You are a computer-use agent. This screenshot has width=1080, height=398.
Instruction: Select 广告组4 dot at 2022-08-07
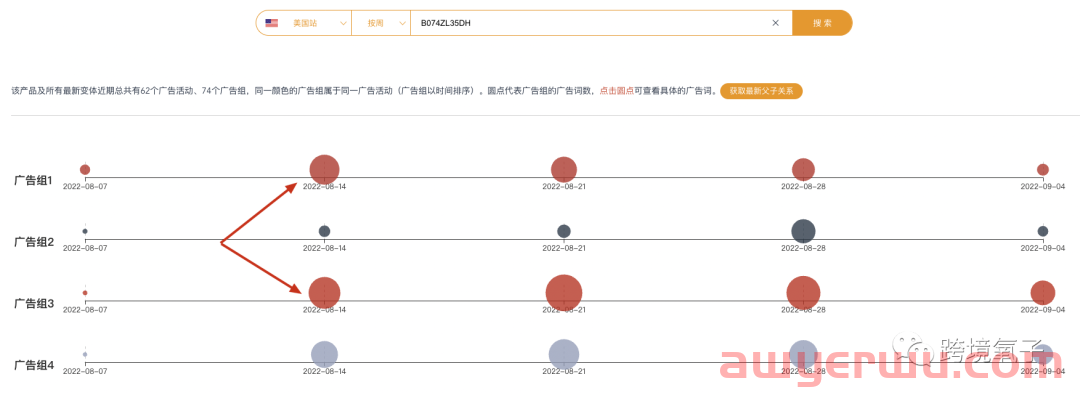(85, 355)
